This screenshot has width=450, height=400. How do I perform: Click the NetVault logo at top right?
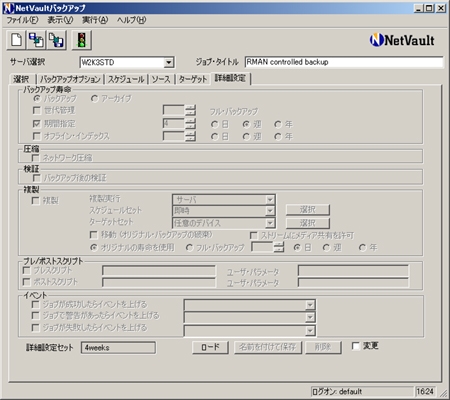pos(402,40)
